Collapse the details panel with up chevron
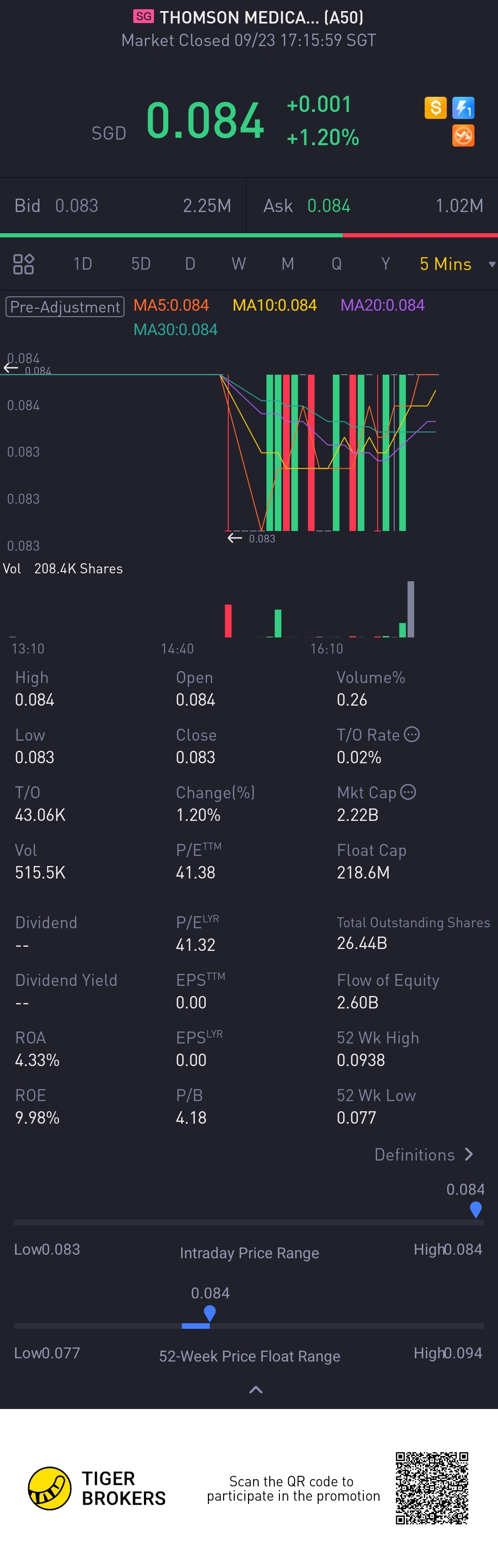498x1568 pixels. [256, 1390]
